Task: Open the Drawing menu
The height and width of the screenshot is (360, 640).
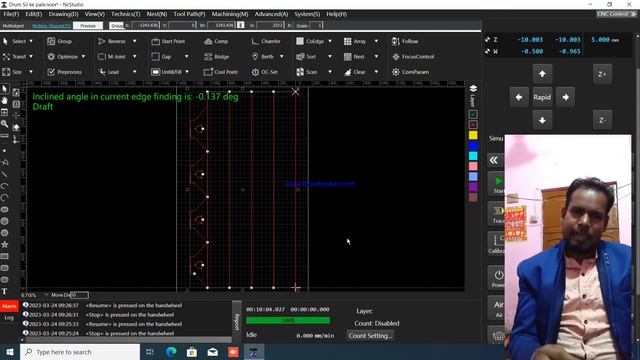Action: point(63,14)
